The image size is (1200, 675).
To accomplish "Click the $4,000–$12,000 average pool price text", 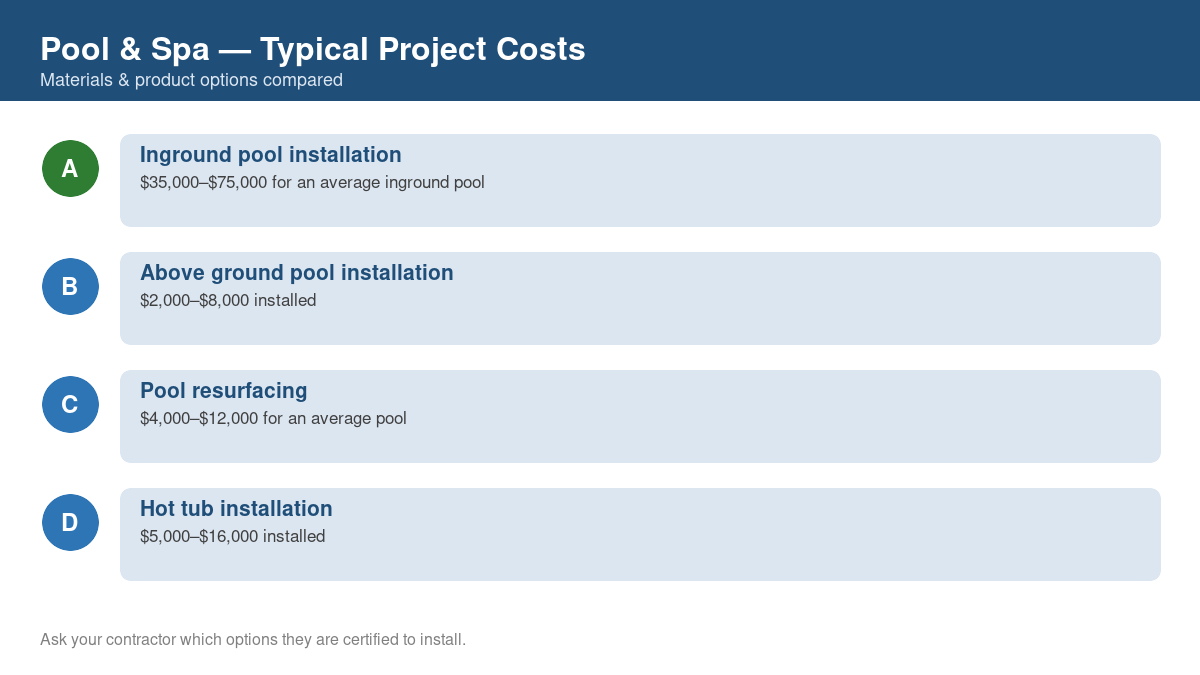I will click(x=273, y=419).
